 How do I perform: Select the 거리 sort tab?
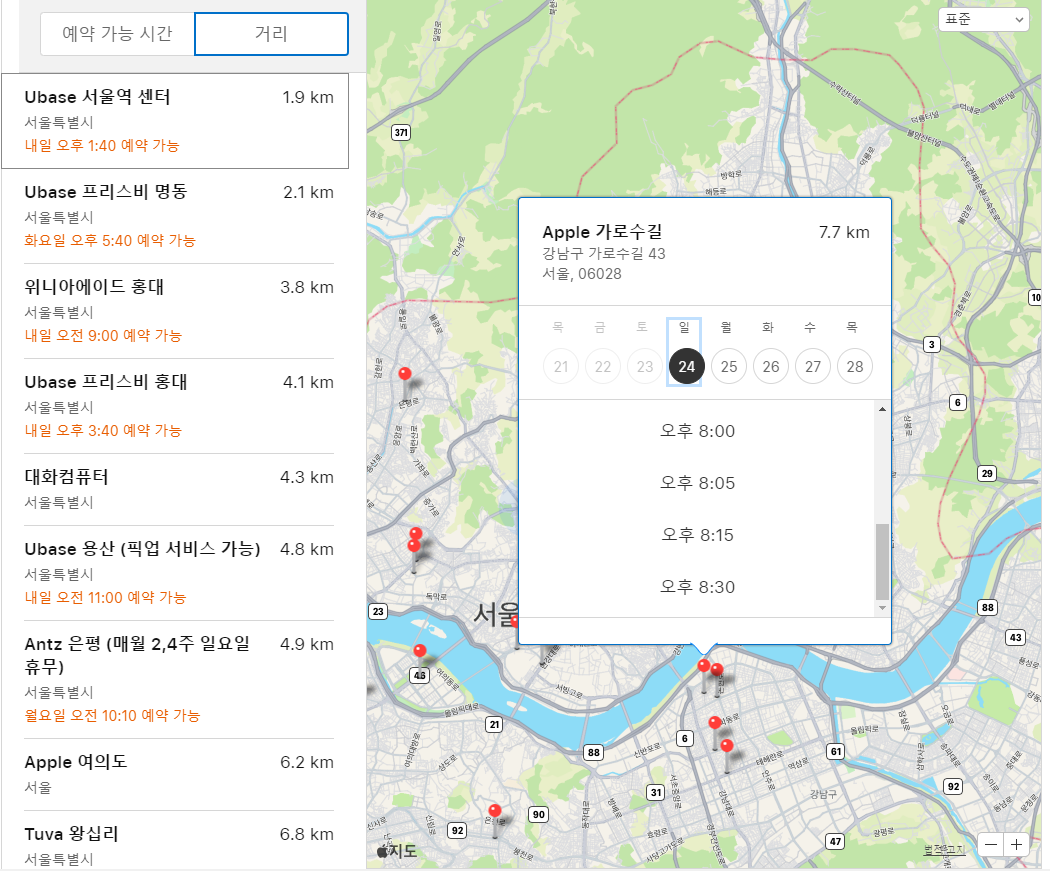(271, 33)
